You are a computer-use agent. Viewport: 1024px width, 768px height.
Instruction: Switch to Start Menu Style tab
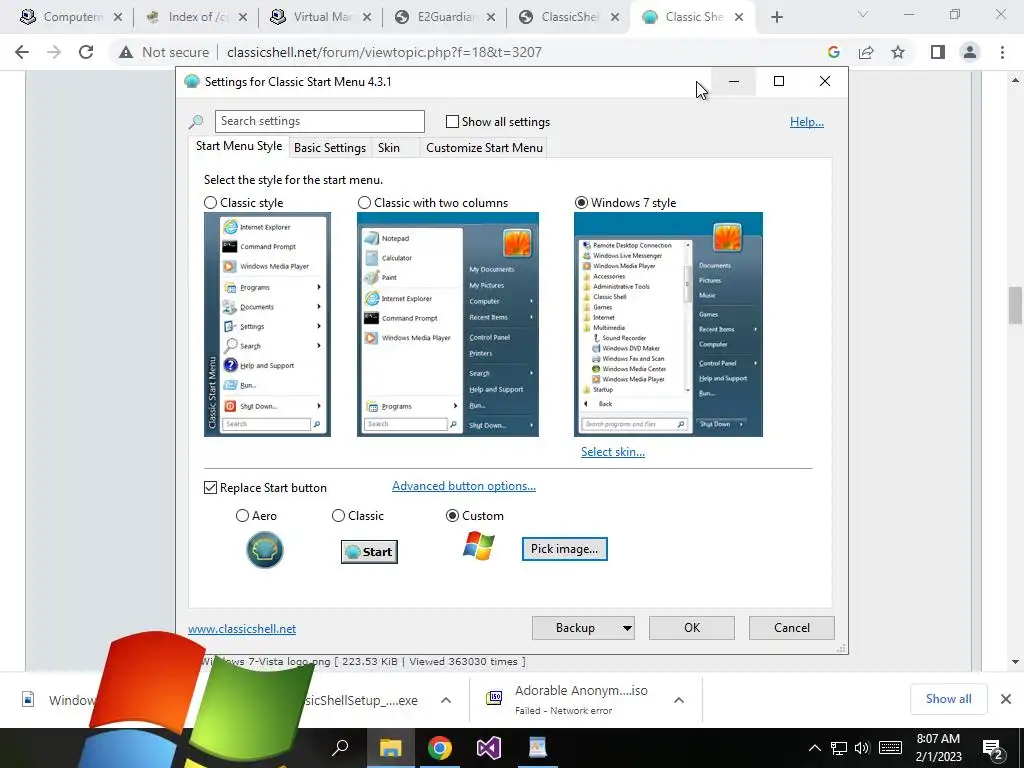pos(239,146)
